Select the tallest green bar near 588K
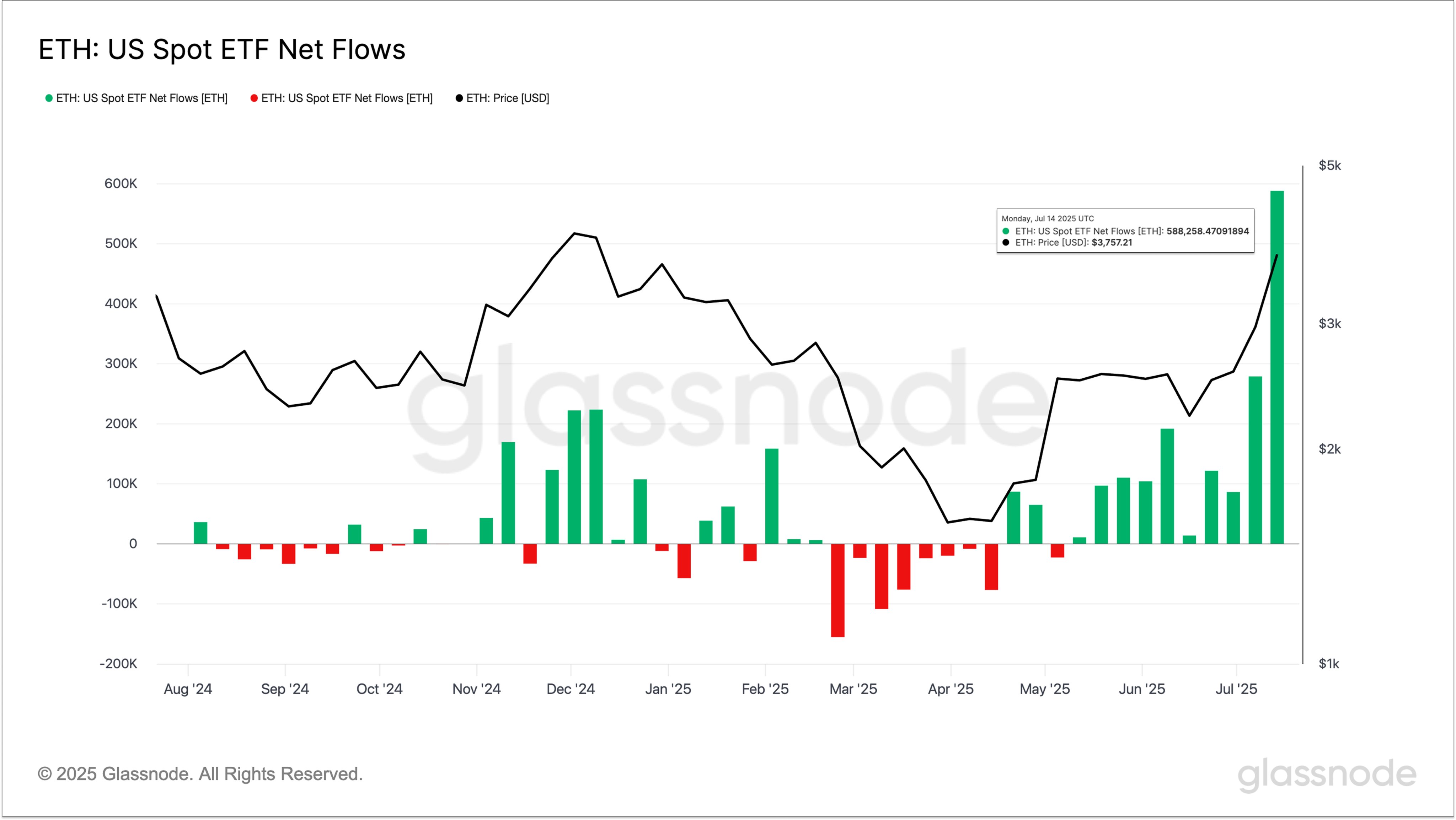Screen dimensions: 1456x820 point(1277,367)
